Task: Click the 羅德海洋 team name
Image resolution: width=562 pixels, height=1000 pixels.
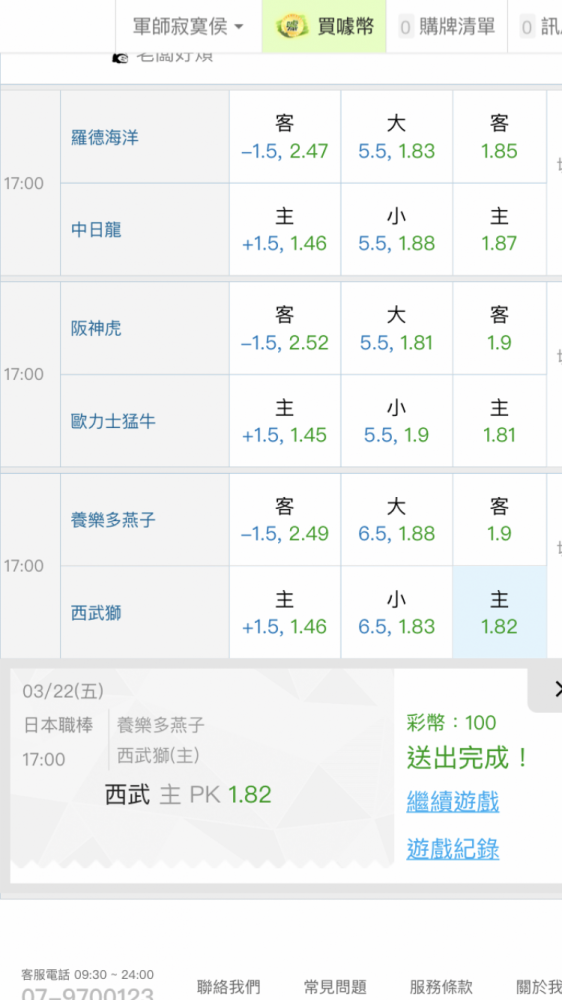Action: (105, 138)
